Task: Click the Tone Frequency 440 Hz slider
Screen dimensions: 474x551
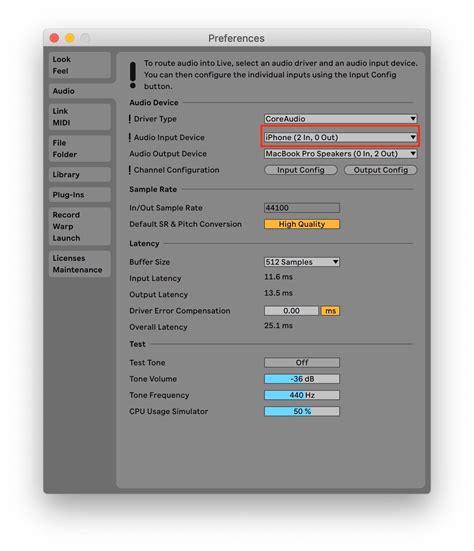Action: click(302, 395)
